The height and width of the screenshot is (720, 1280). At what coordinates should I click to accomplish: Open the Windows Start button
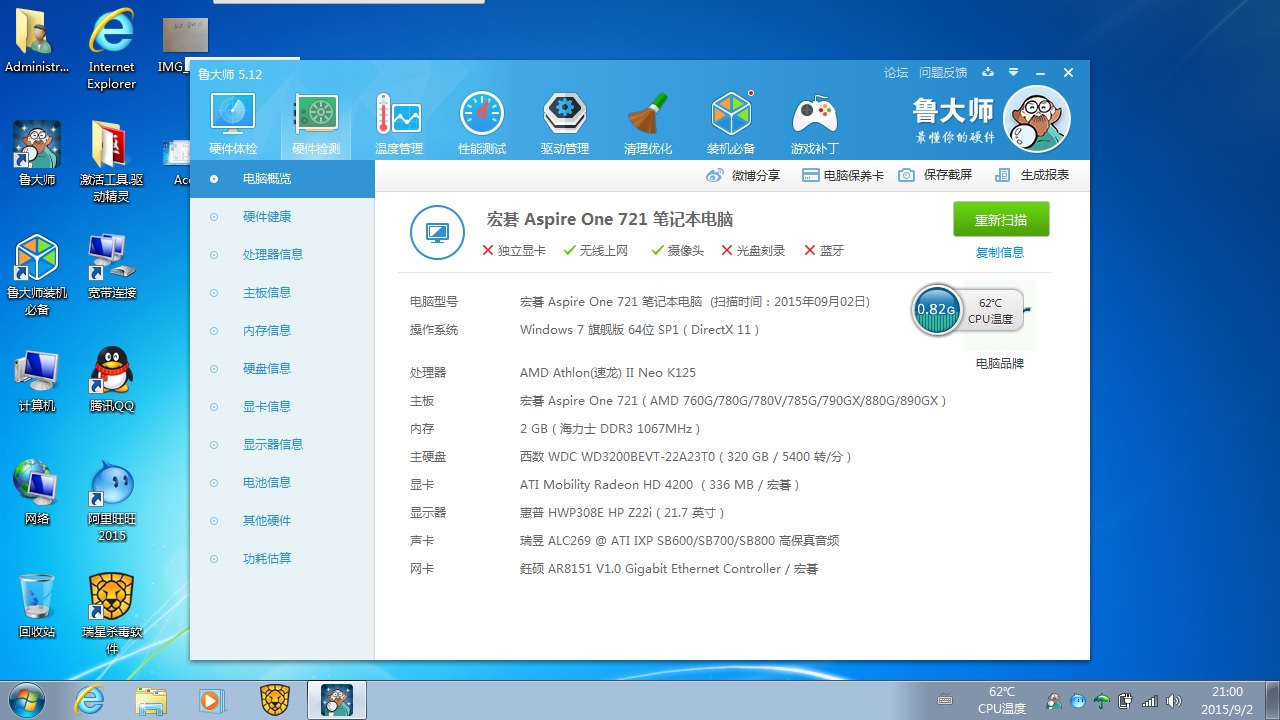[x=27, y=700]
